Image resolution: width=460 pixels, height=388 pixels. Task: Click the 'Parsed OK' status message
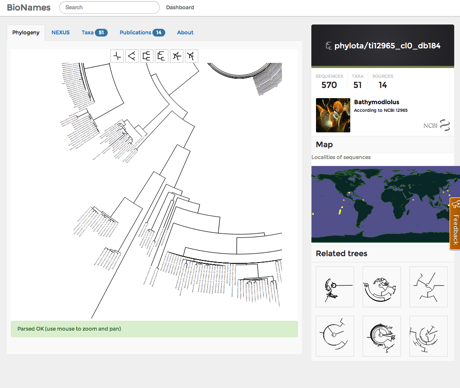(154, 329)
